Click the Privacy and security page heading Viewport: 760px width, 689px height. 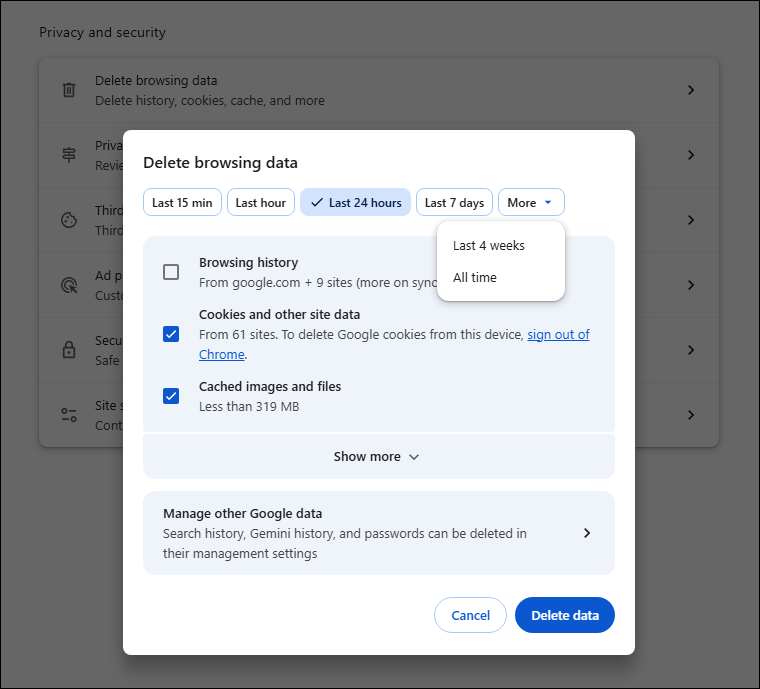click(102, 32)
